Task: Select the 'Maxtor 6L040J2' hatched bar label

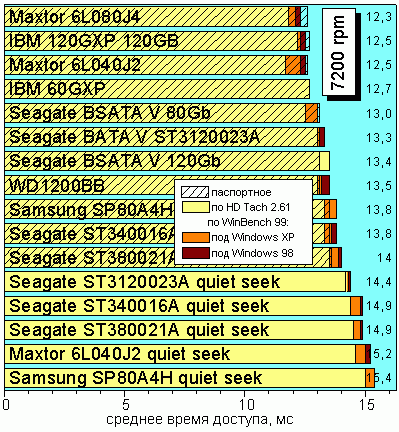Action: pos(75,65)
